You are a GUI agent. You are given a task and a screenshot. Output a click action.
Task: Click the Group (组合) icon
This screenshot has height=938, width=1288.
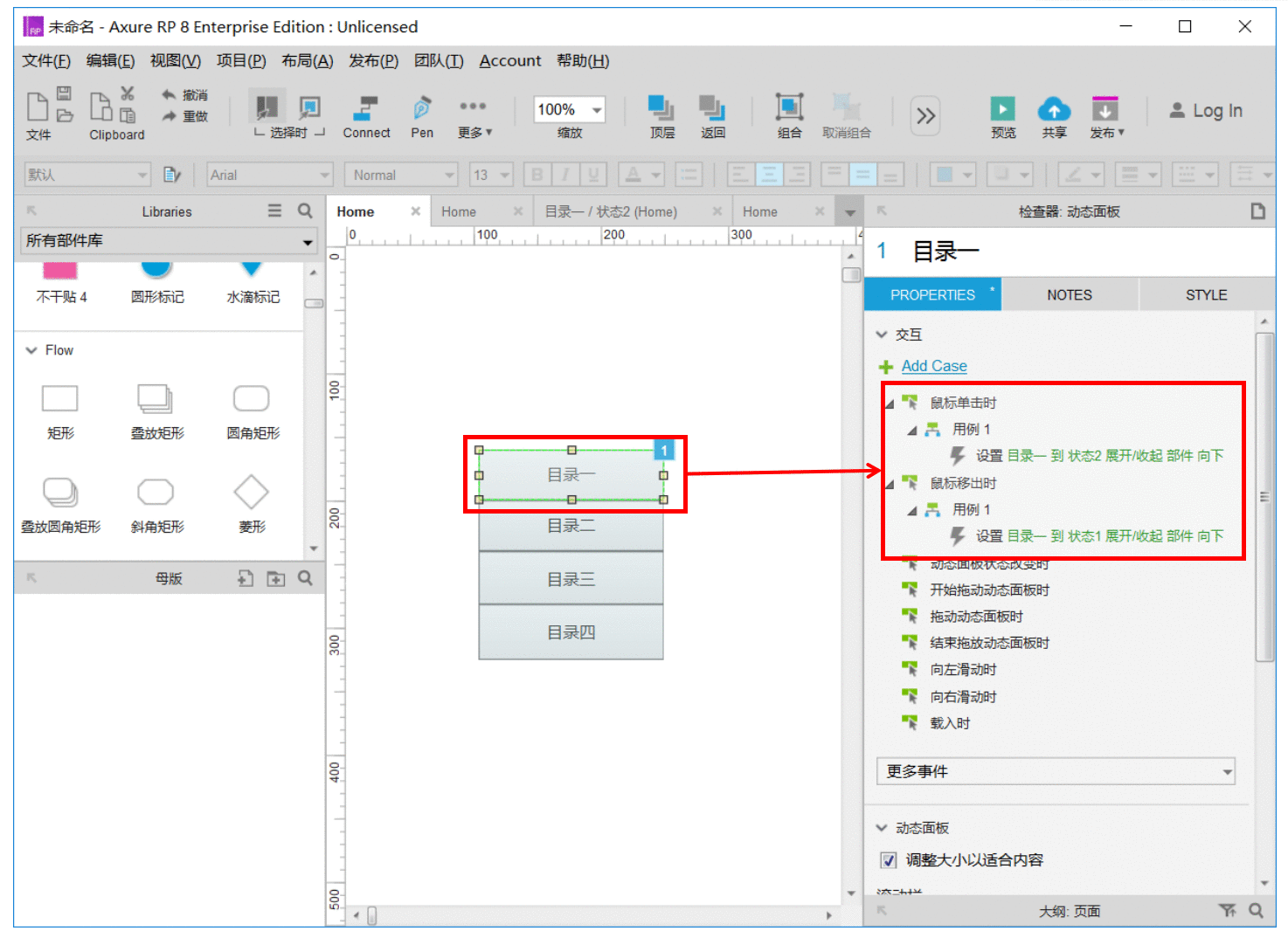(x=789, y=107)
